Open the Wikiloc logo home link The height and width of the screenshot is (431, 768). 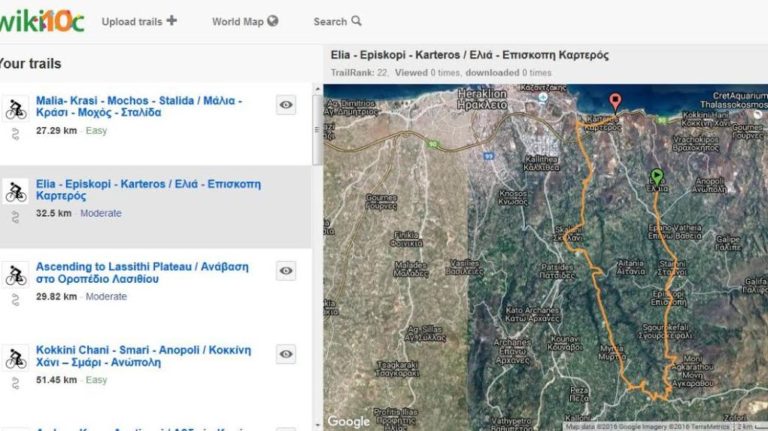[42, 21]
